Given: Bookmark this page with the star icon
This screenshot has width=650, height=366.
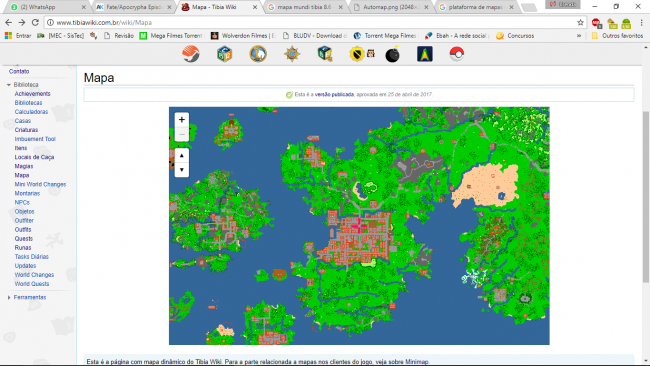Looking at the screenshot, I should (580, 22).
